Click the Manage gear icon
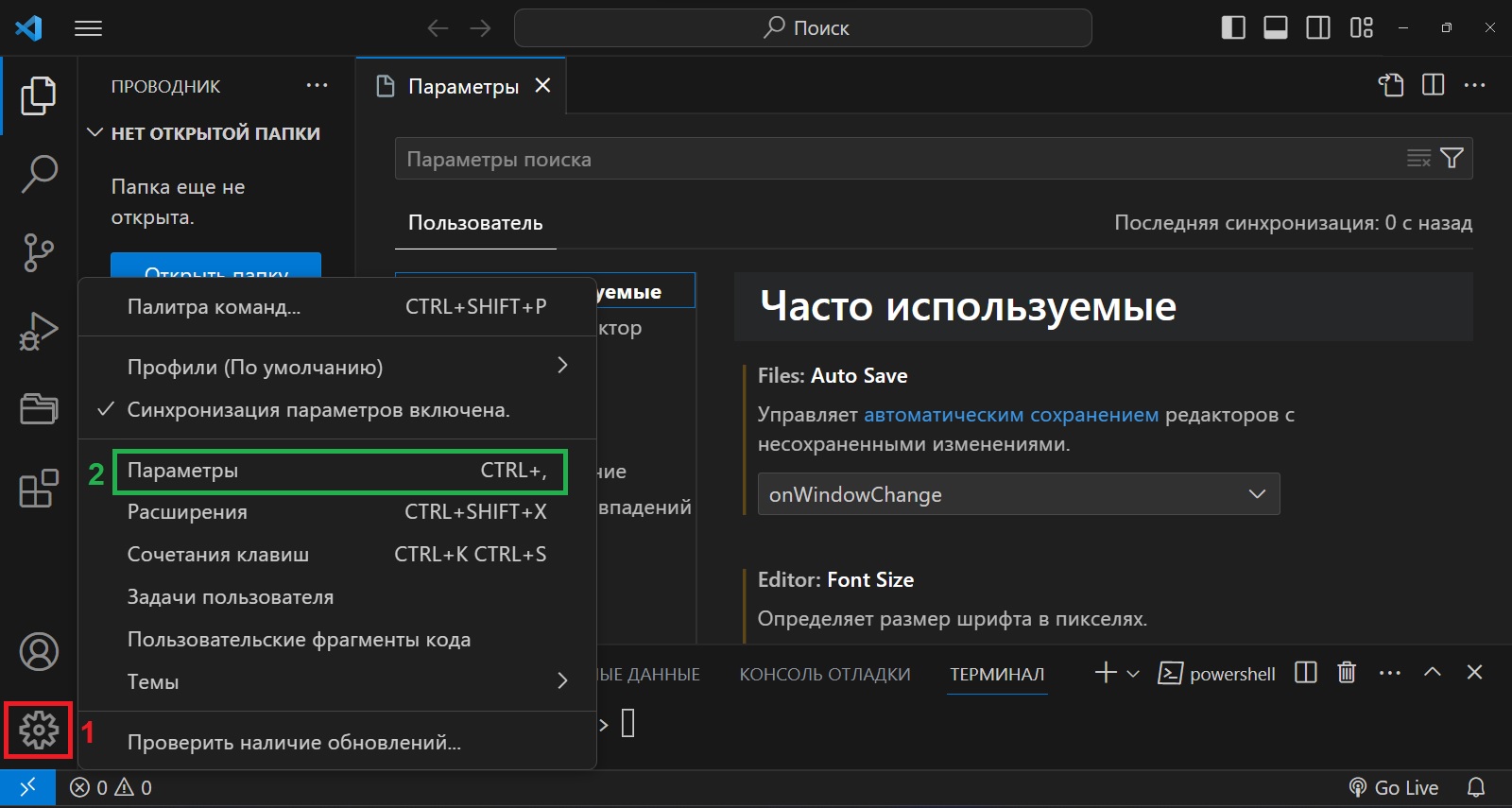Image resolution: width=1512 pixels, height=808 pixels. (39, 730)
